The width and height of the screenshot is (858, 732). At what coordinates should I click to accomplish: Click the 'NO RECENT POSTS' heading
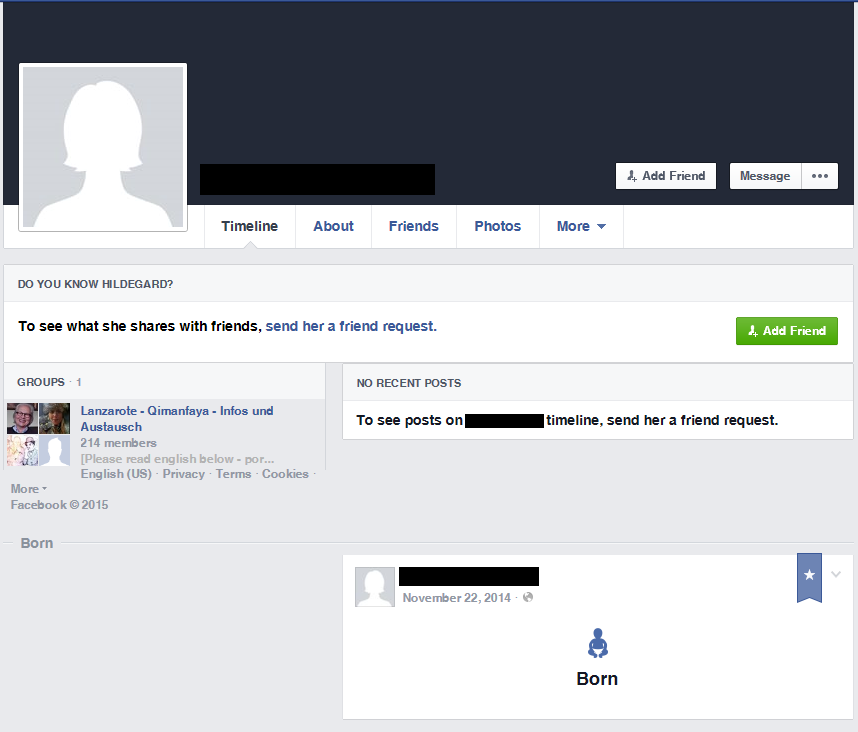click(409, 383)
